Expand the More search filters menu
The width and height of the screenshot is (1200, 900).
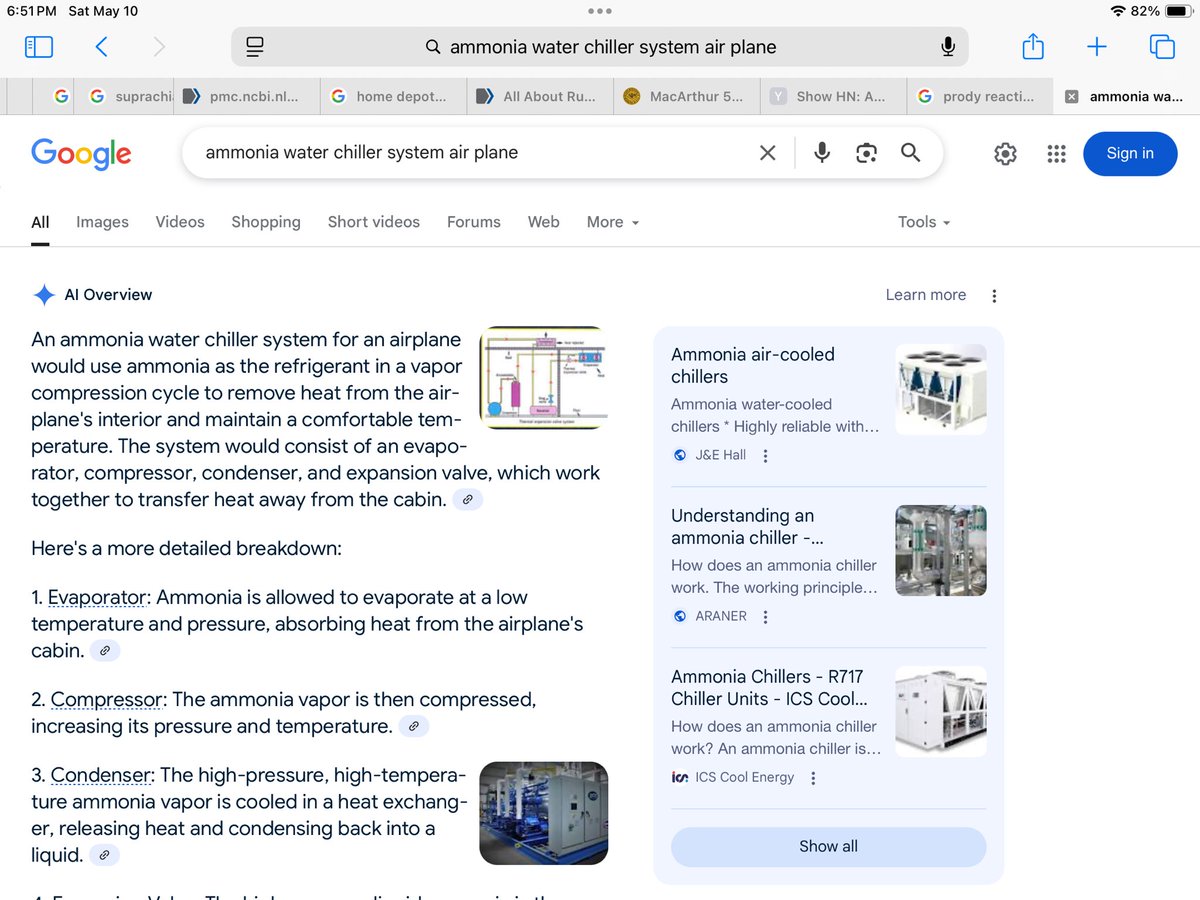coord(613,222)
